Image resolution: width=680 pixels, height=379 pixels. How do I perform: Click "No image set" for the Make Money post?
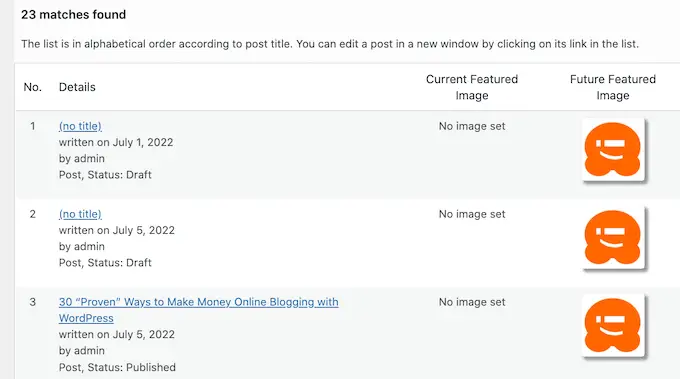[x=472, y=302]
